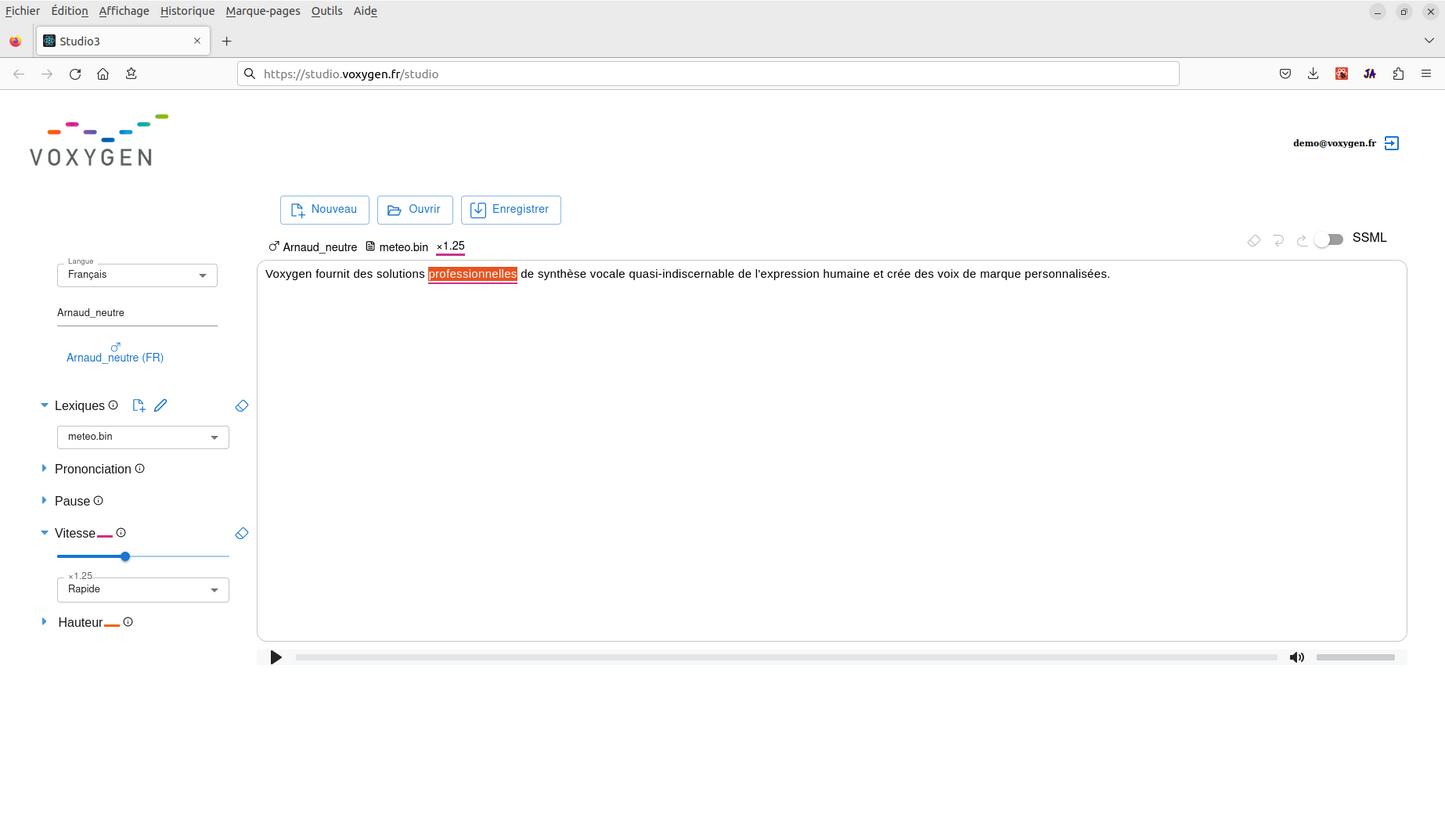Expand the Prononciation section

(x=44, y=468)
